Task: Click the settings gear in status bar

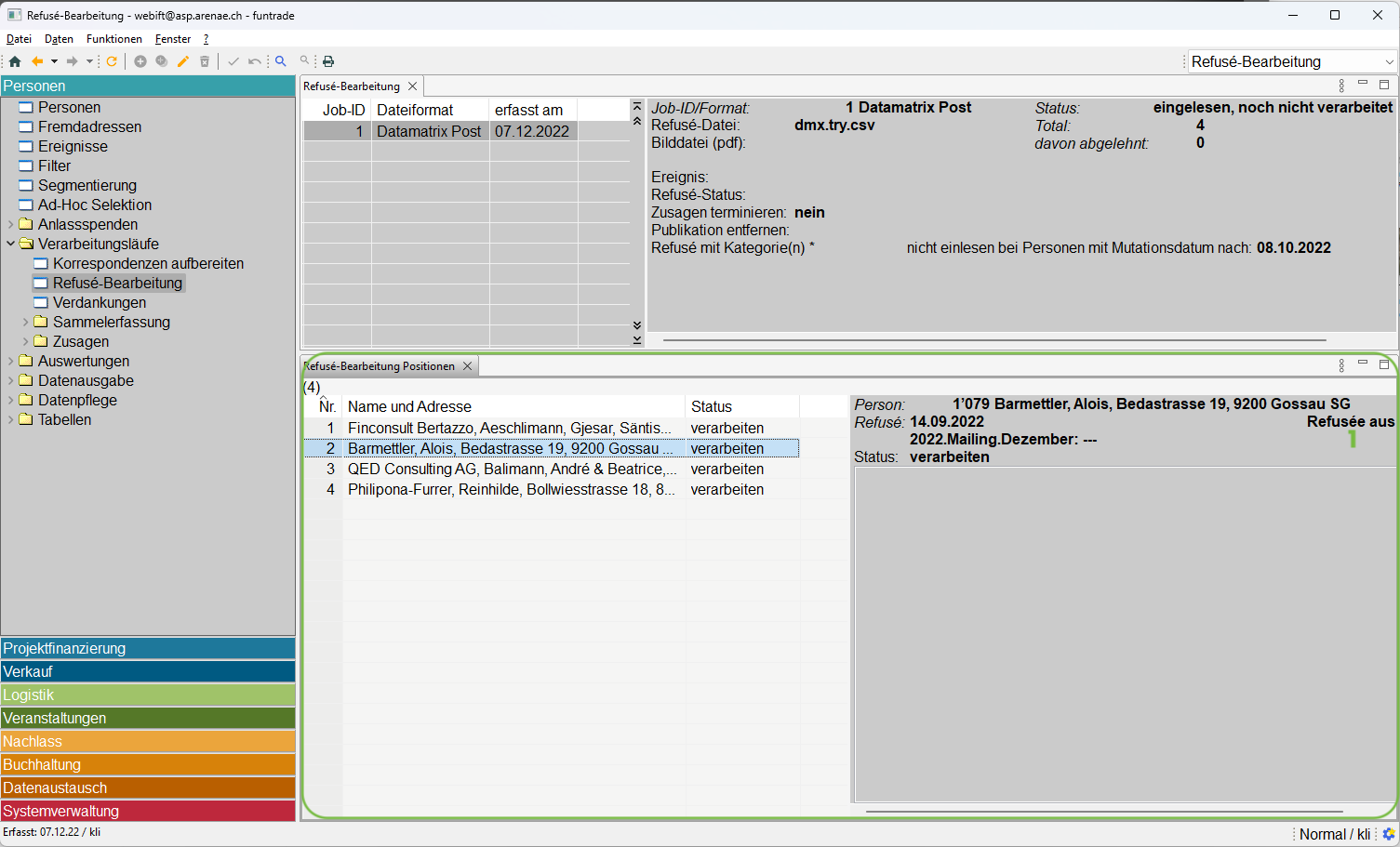Action: (x=1388, y=834)
